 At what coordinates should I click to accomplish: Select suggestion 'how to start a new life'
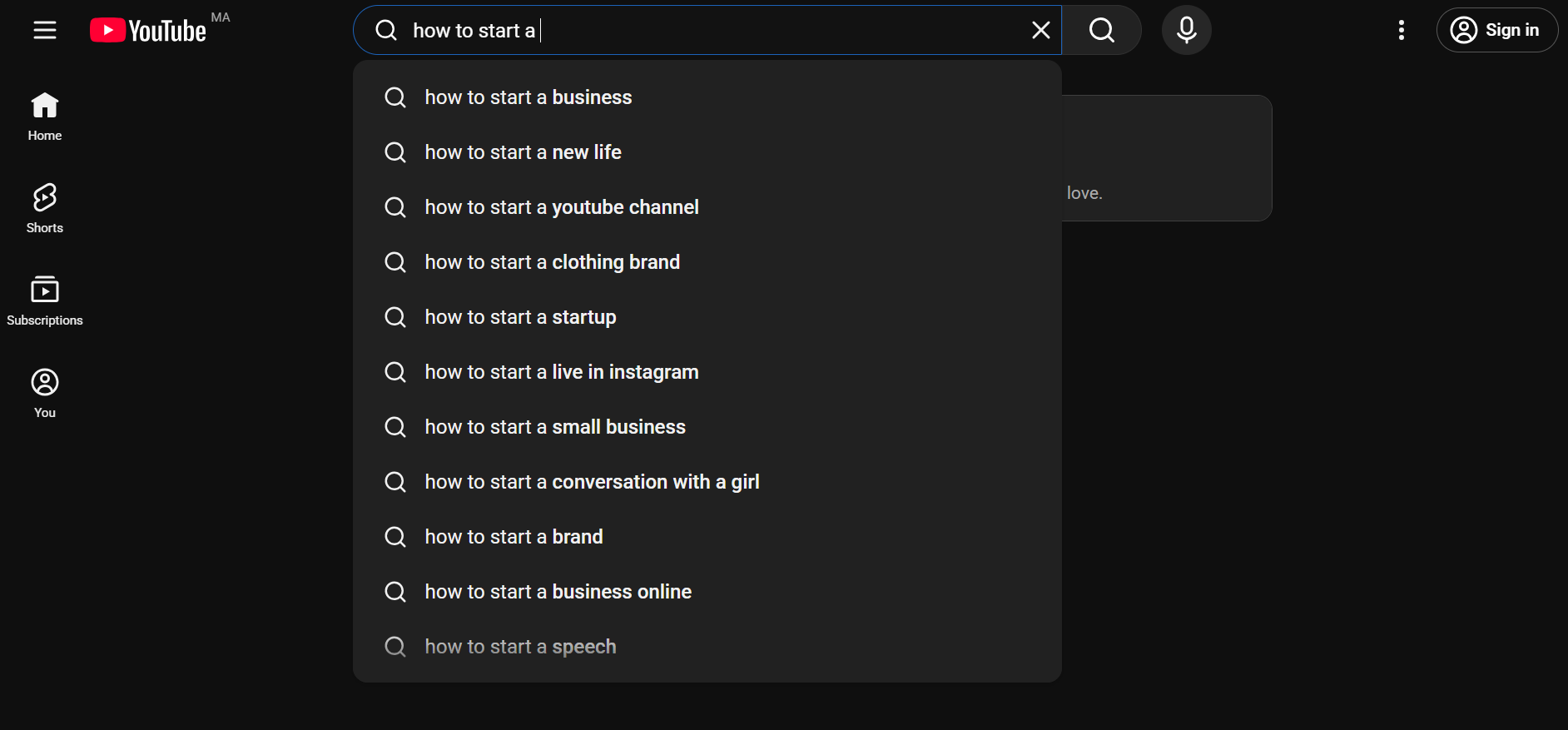(x=707, y=152)
